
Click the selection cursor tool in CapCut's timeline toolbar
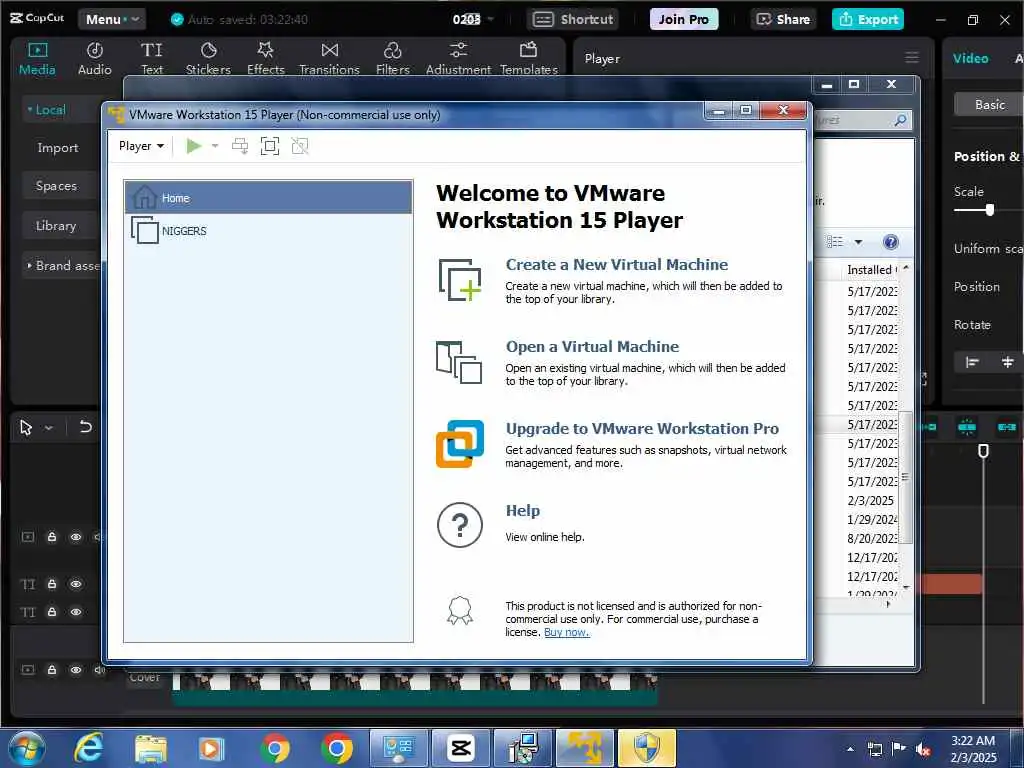click(x=26, y=427)
